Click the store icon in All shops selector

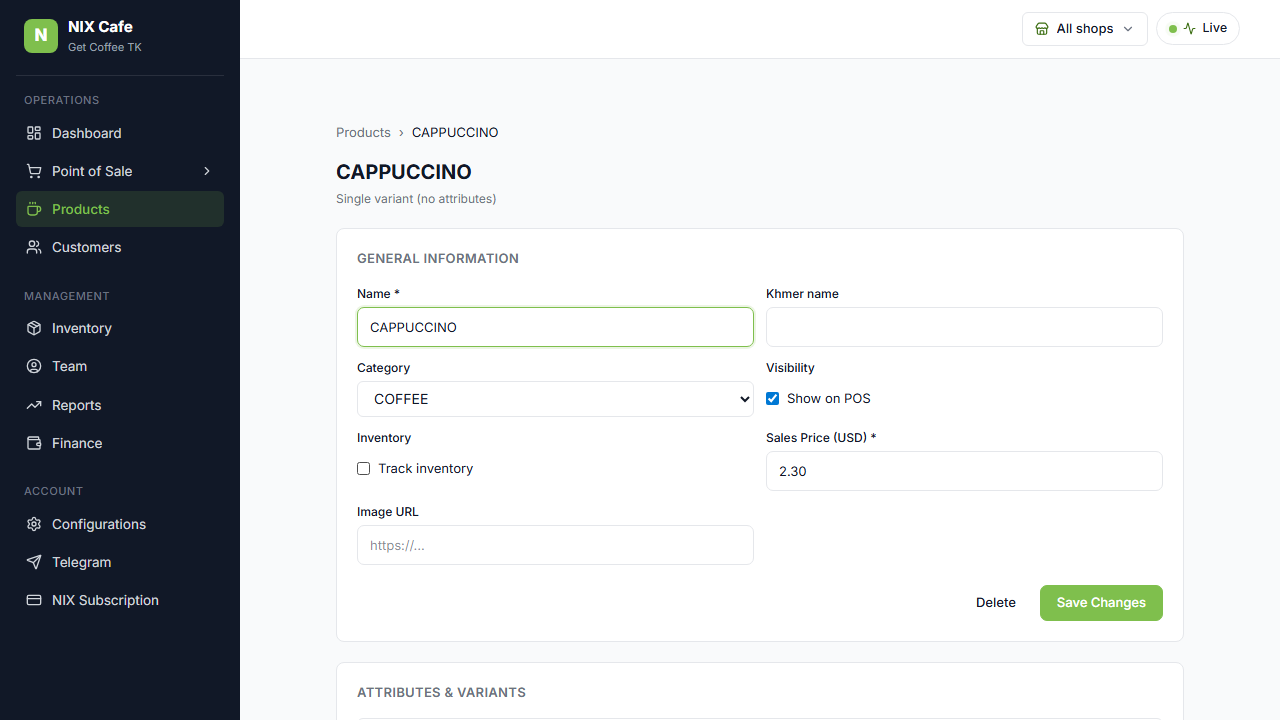[1042, 29]
